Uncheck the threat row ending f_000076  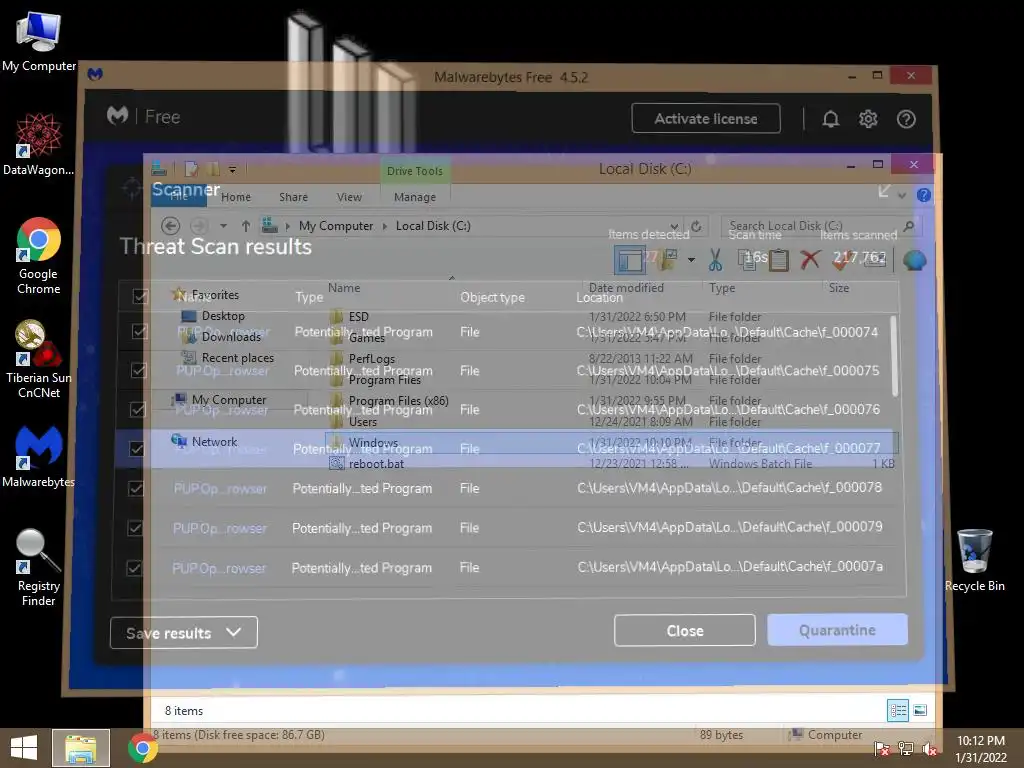click(138, 409)
